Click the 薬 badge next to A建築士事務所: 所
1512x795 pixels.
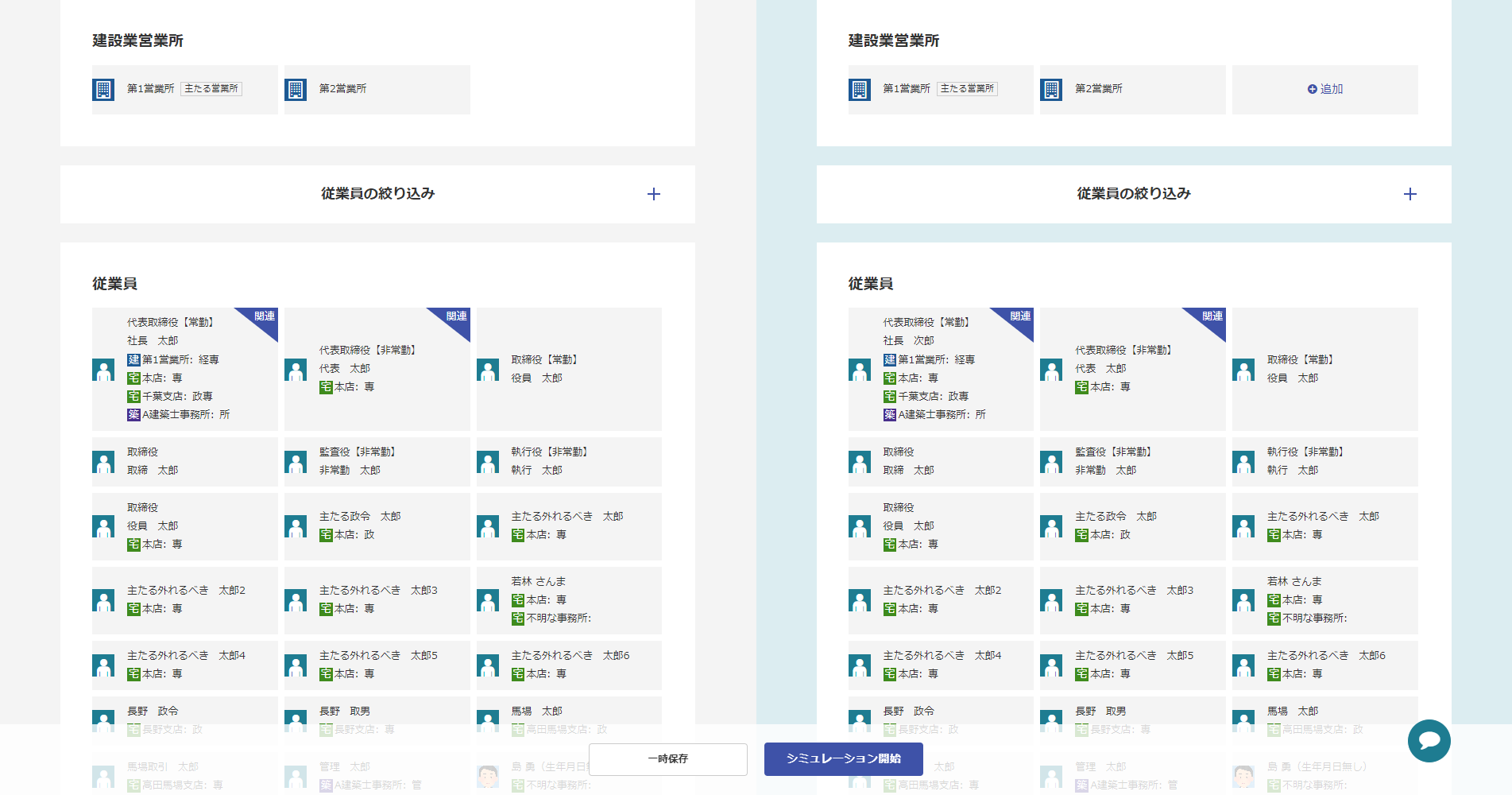[133, 414]
